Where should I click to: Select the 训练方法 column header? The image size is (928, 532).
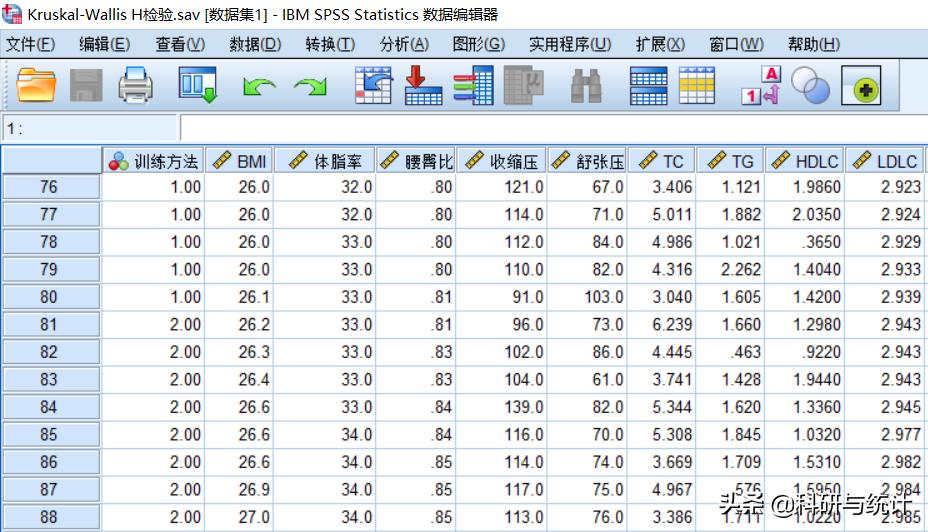154,160
